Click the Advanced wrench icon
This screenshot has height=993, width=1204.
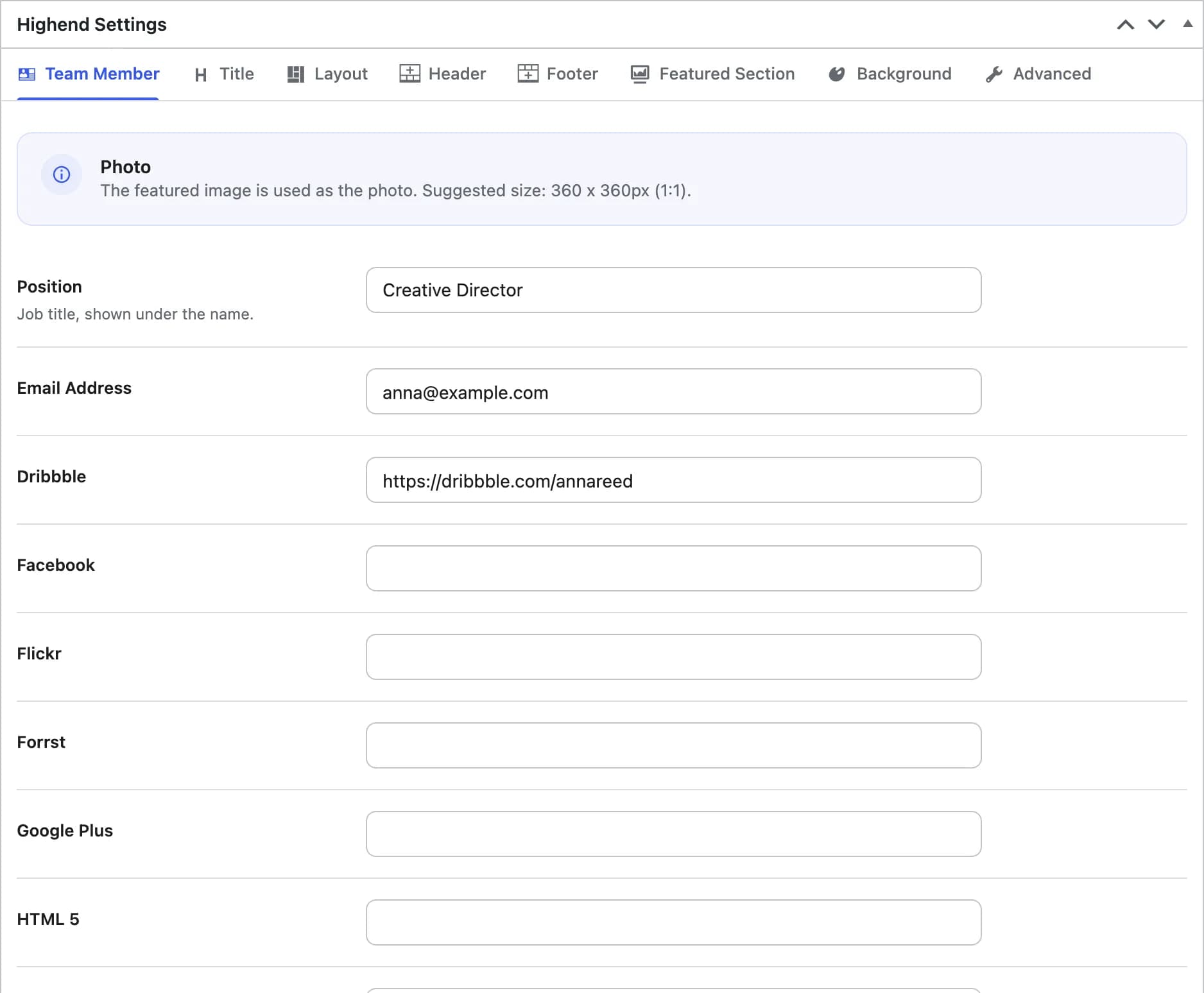pyautogui.click(x=993, y=74)
